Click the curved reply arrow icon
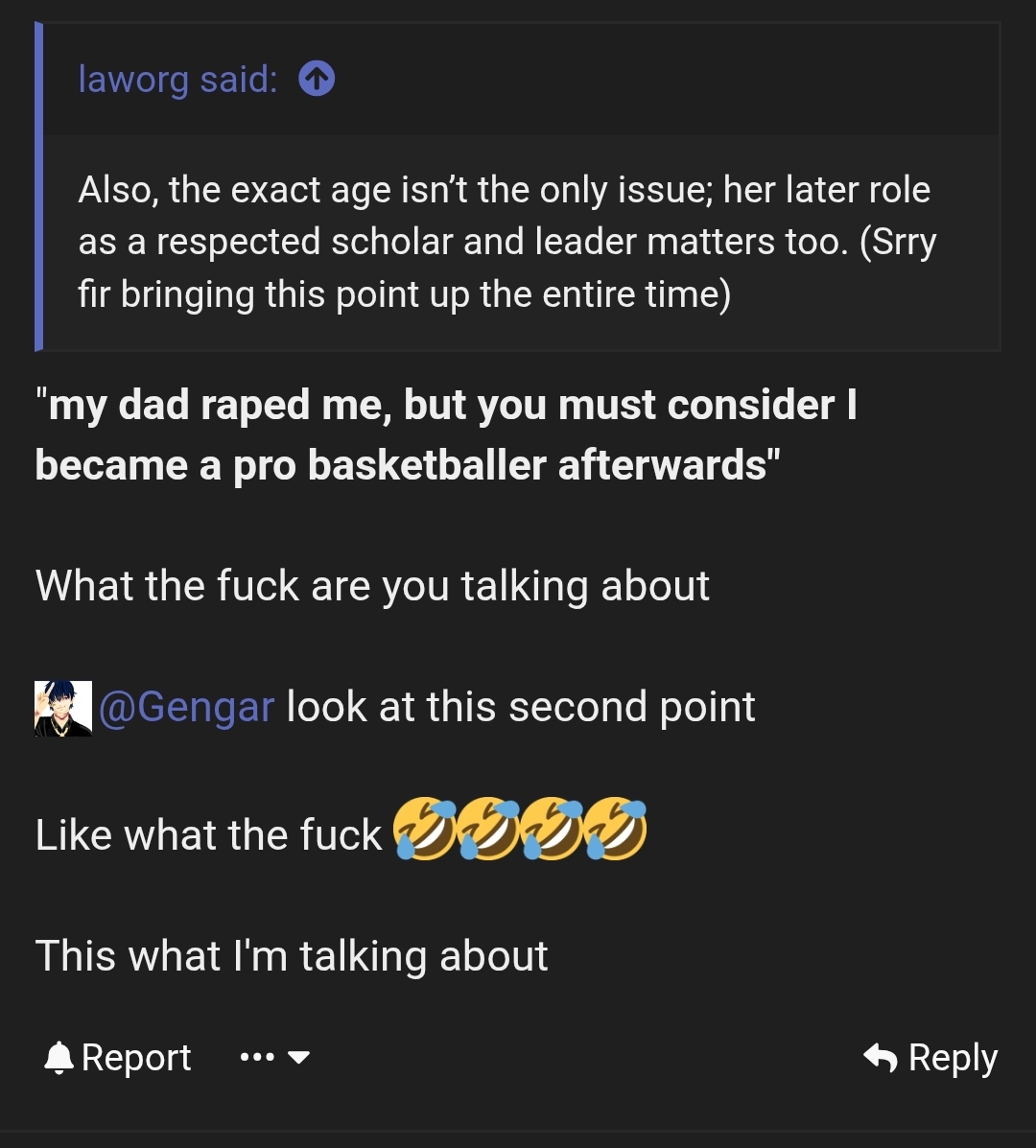This screenshot has height=1148, width=1036. click(x=880, y=1058)
